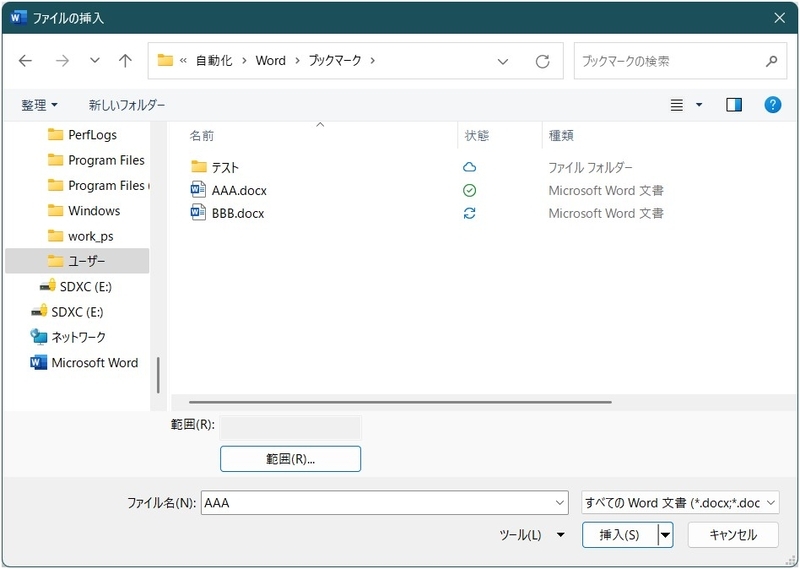Go back with the left arrow
The height and width of the screenshot is (569, 800).
25,61
